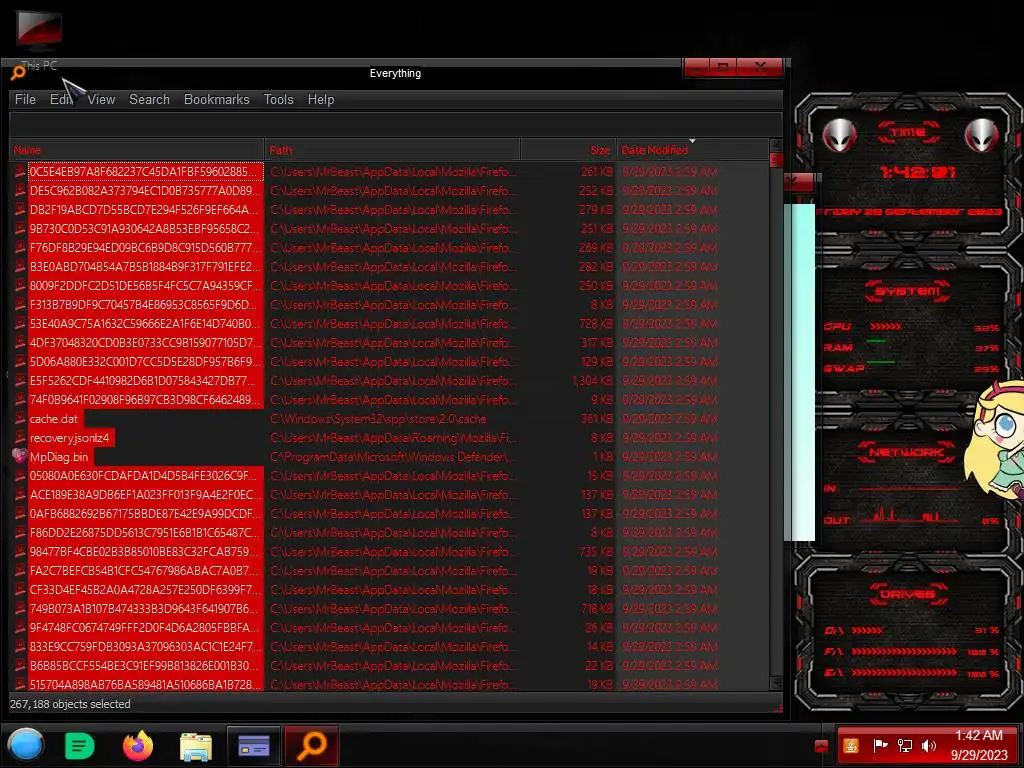Click file icon of 9B730C0D53C91A930642A8B53EBF95658C2
1024x768 pixels.
[20, 229]
